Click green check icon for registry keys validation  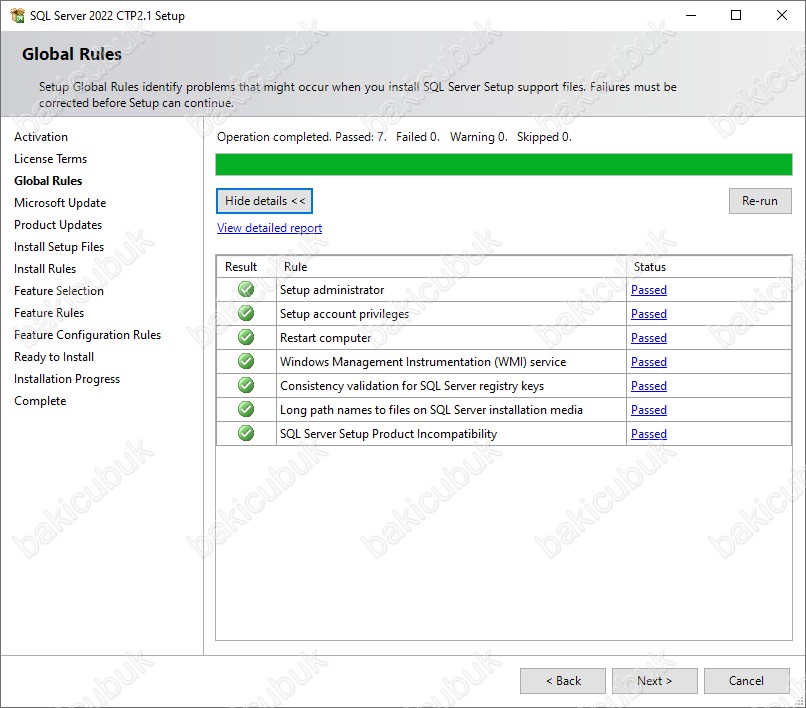point(246,385)
